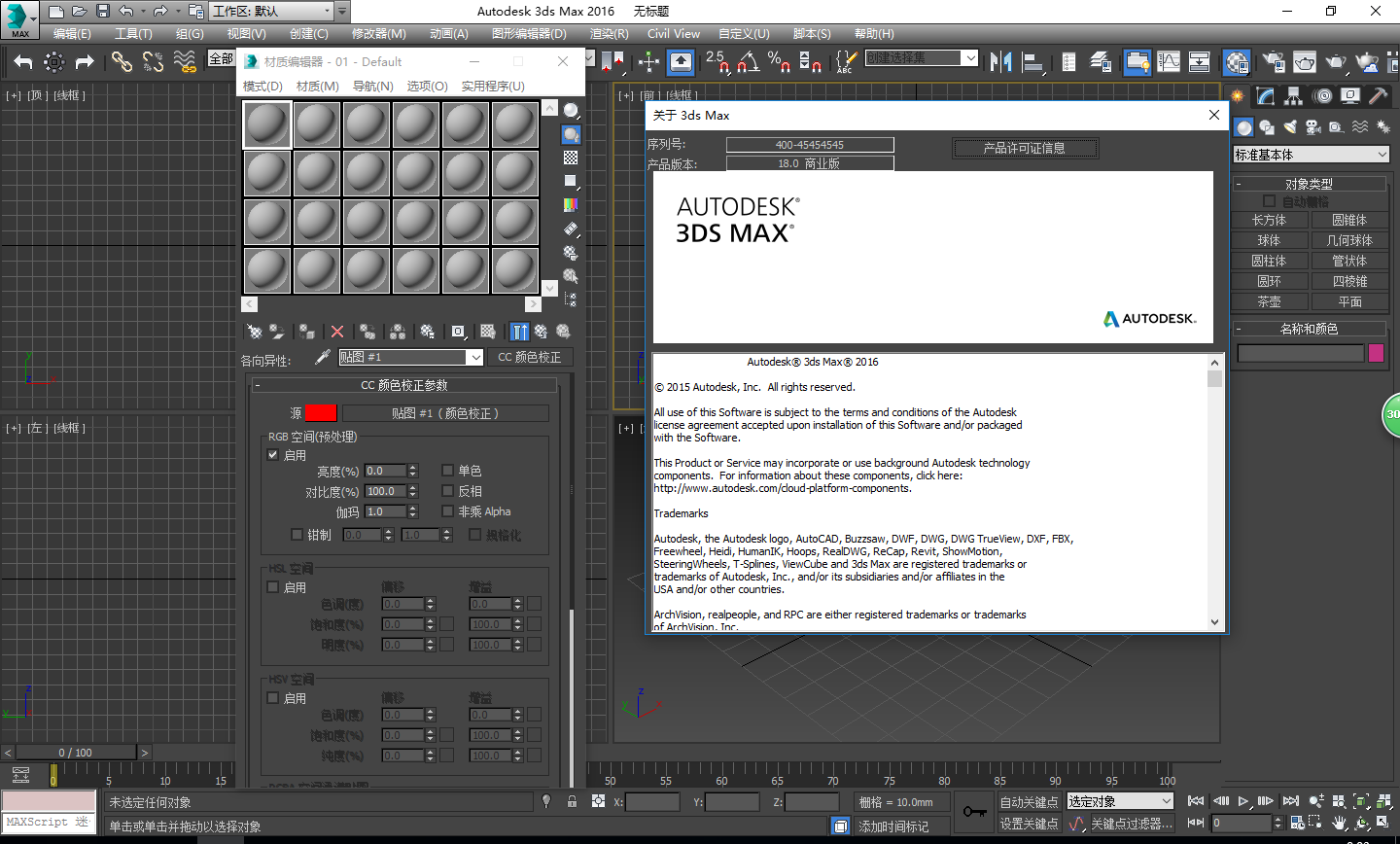Click the New Scene icon in quick access toolbar
Screen dimensions: 1400x844
(56, 12)
